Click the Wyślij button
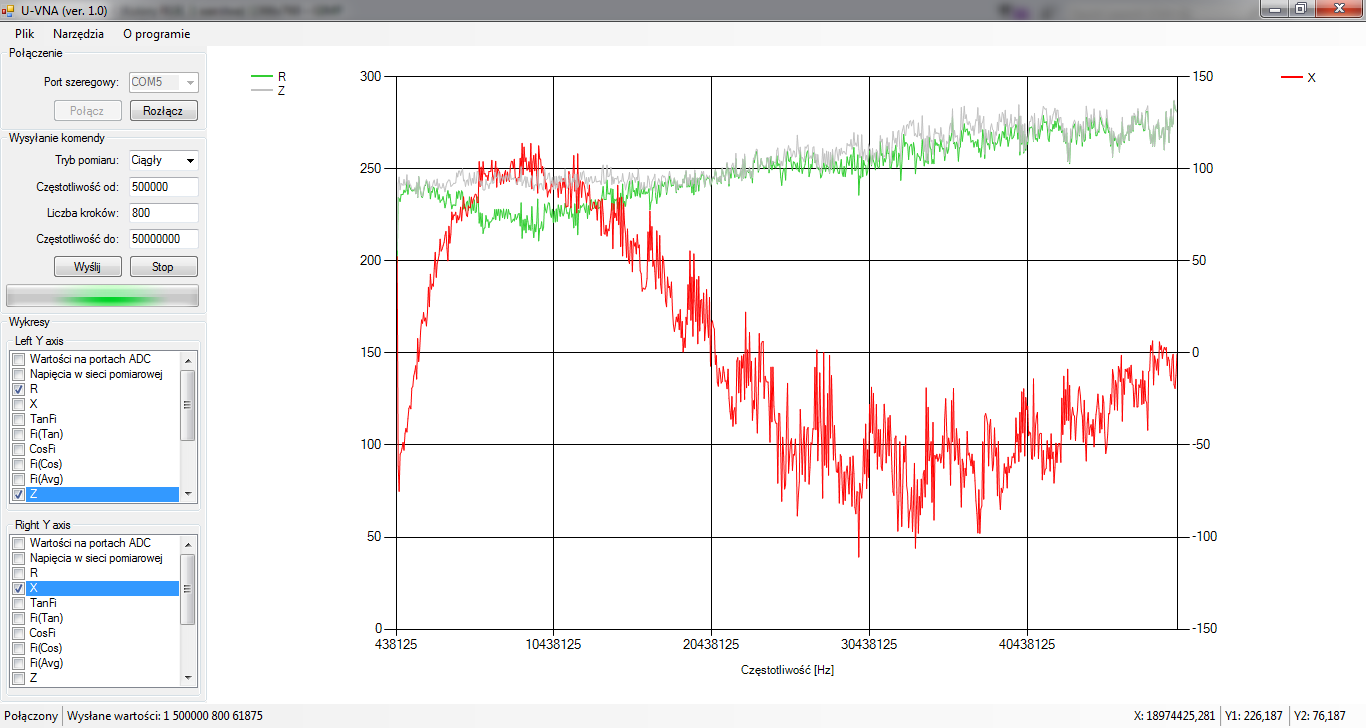Viewport: 1366px width, 728px height. [x=88, y=267]
